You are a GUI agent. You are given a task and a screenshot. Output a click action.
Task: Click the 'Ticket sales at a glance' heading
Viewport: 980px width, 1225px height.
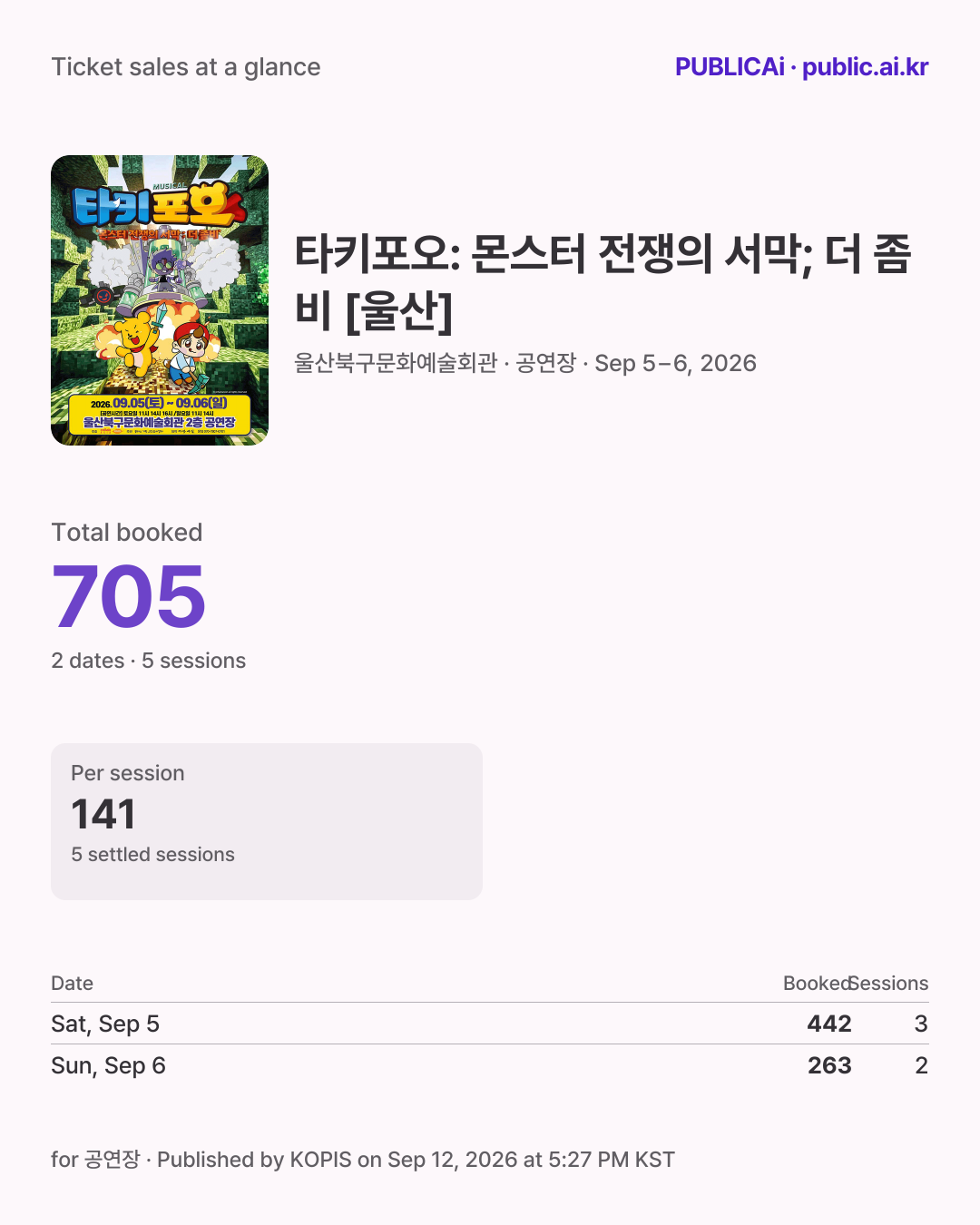pyautogui.click(x=186, y=67)
